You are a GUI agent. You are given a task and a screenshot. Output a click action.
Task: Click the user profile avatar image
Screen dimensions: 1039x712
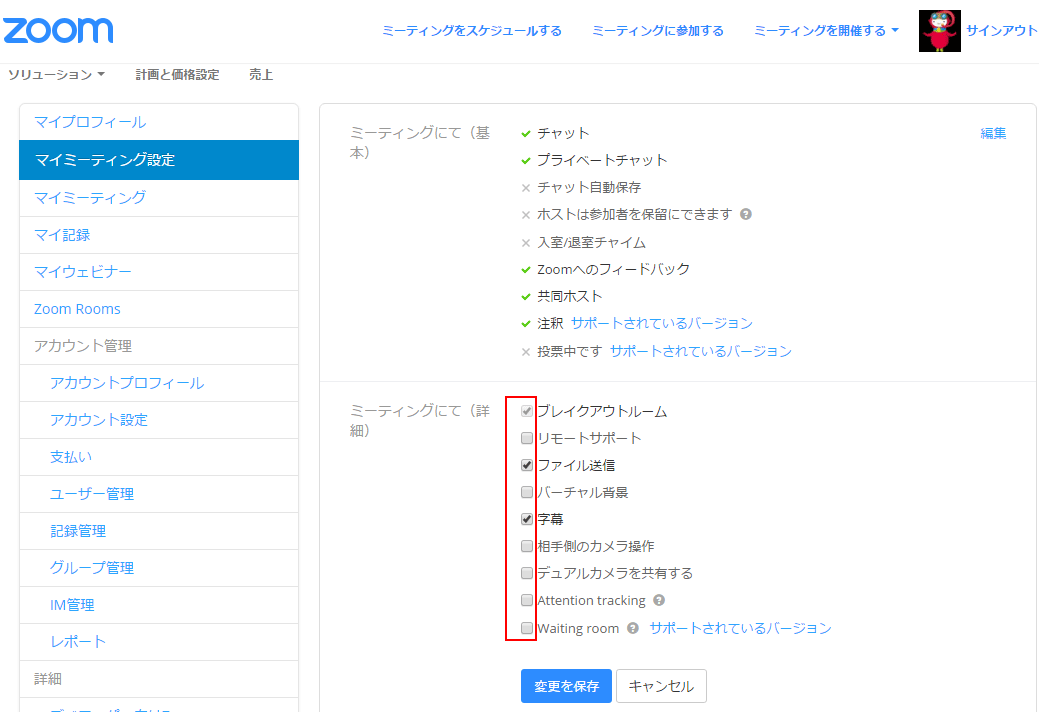coord(939,31)
